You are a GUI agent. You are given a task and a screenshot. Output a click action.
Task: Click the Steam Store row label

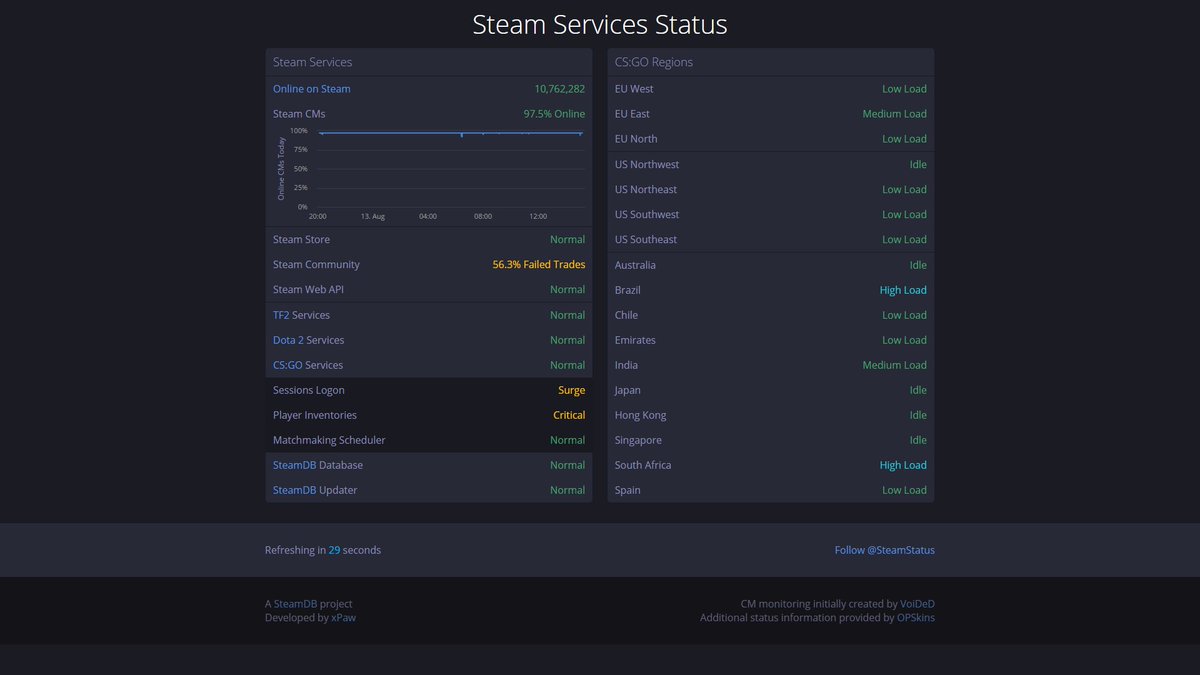point(301,240)
